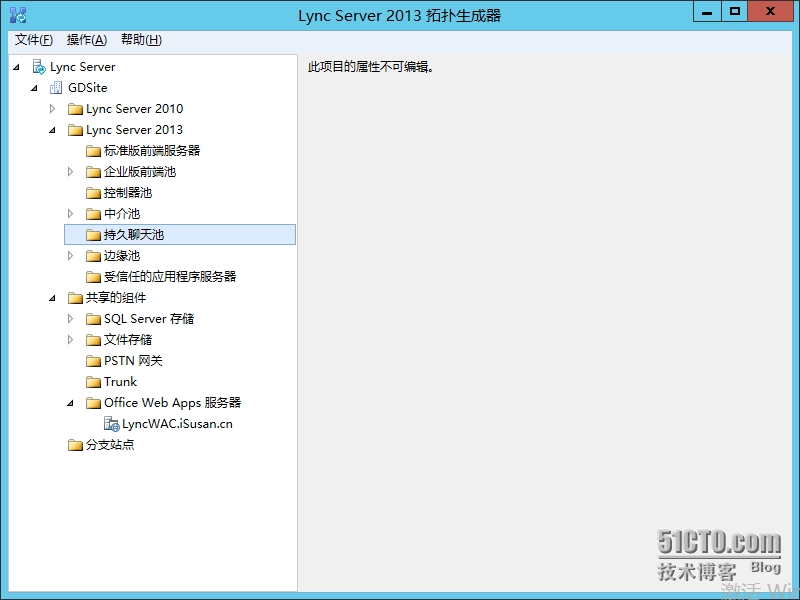Image resolution: width=800 pixels, height=600 pixels.
Task: Select the Lync Server 2010 label
Action: click(x=135, y=109)
